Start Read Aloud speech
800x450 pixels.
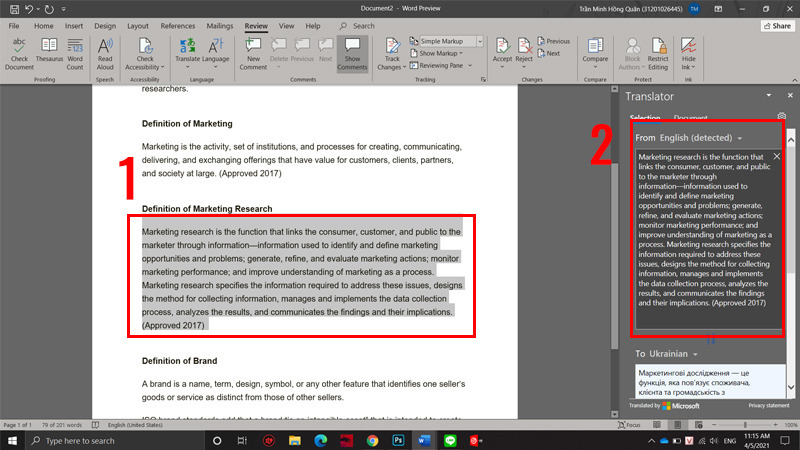pos(105,50)
